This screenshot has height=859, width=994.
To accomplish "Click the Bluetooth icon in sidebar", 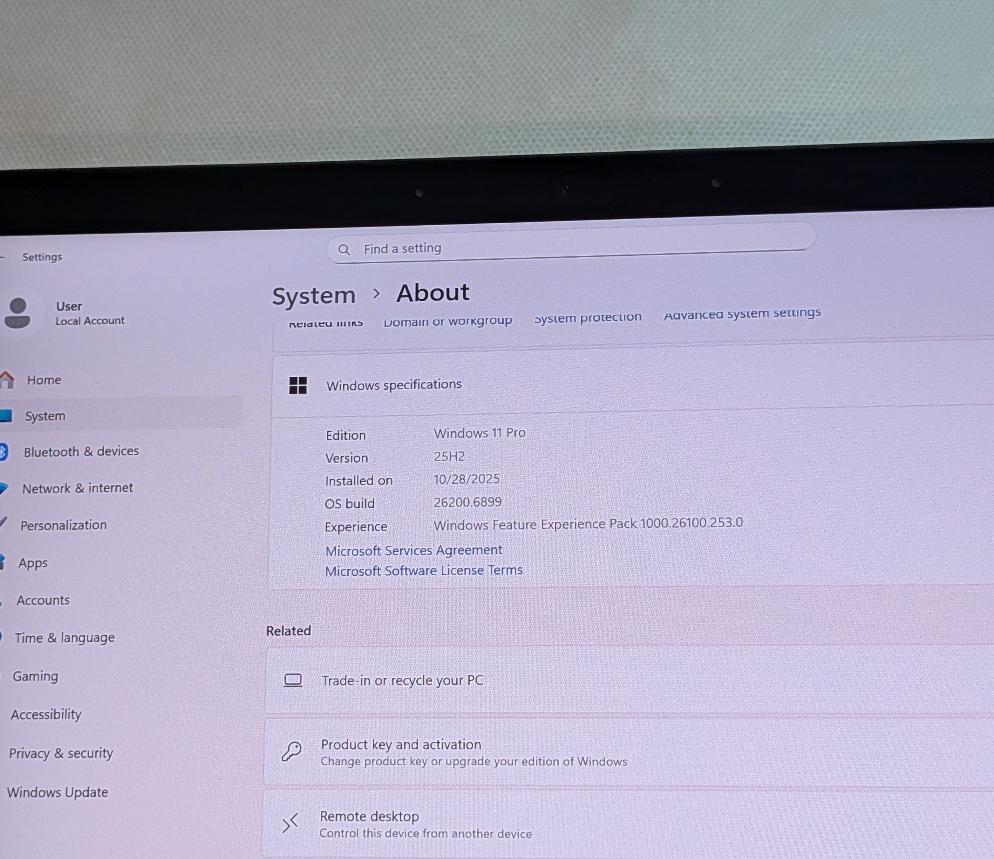I will [4, 452].
